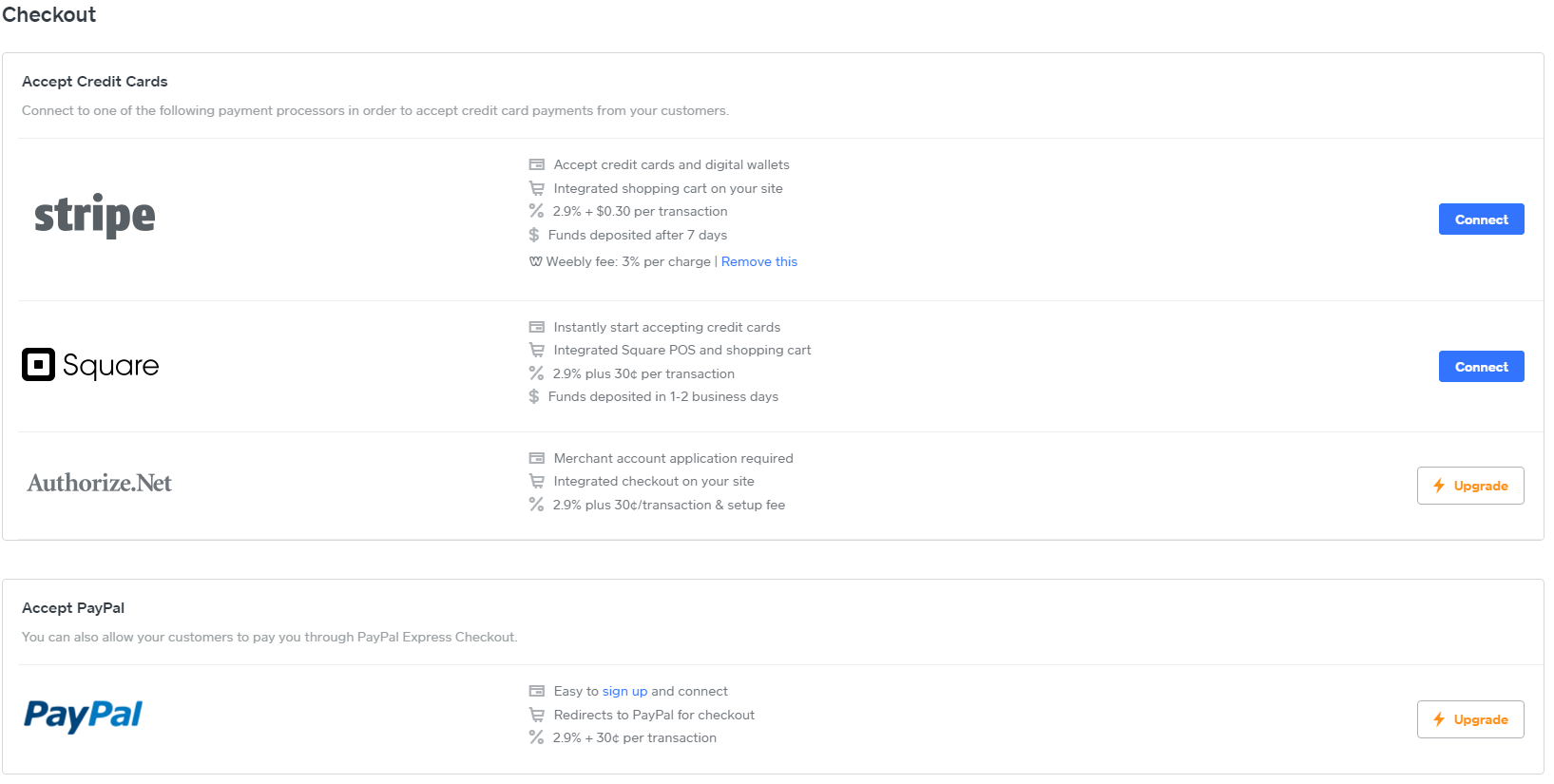The width and height of the screenshot is (1554, 784).
Task: Click Weebly icon beside 'Weebly fee: 3% per charge'
Action: coord(536,261)
